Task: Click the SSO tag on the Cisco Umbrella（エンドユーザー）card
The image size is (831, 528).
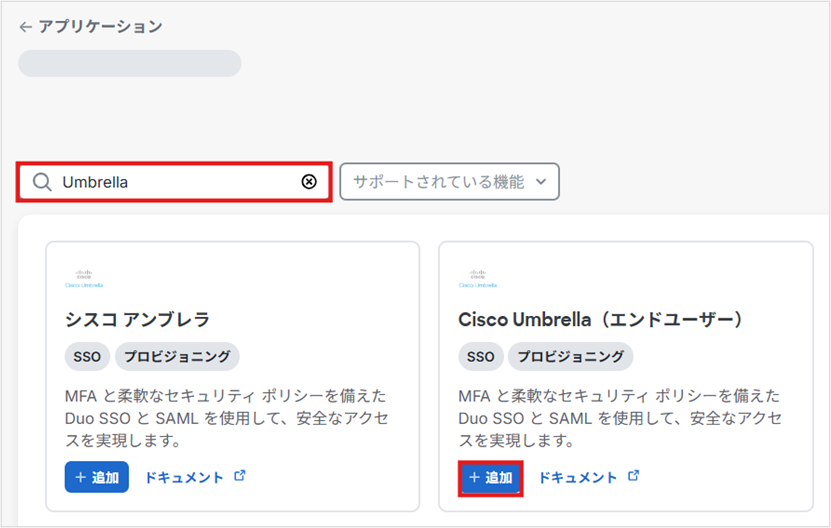Action: [480, 356]
